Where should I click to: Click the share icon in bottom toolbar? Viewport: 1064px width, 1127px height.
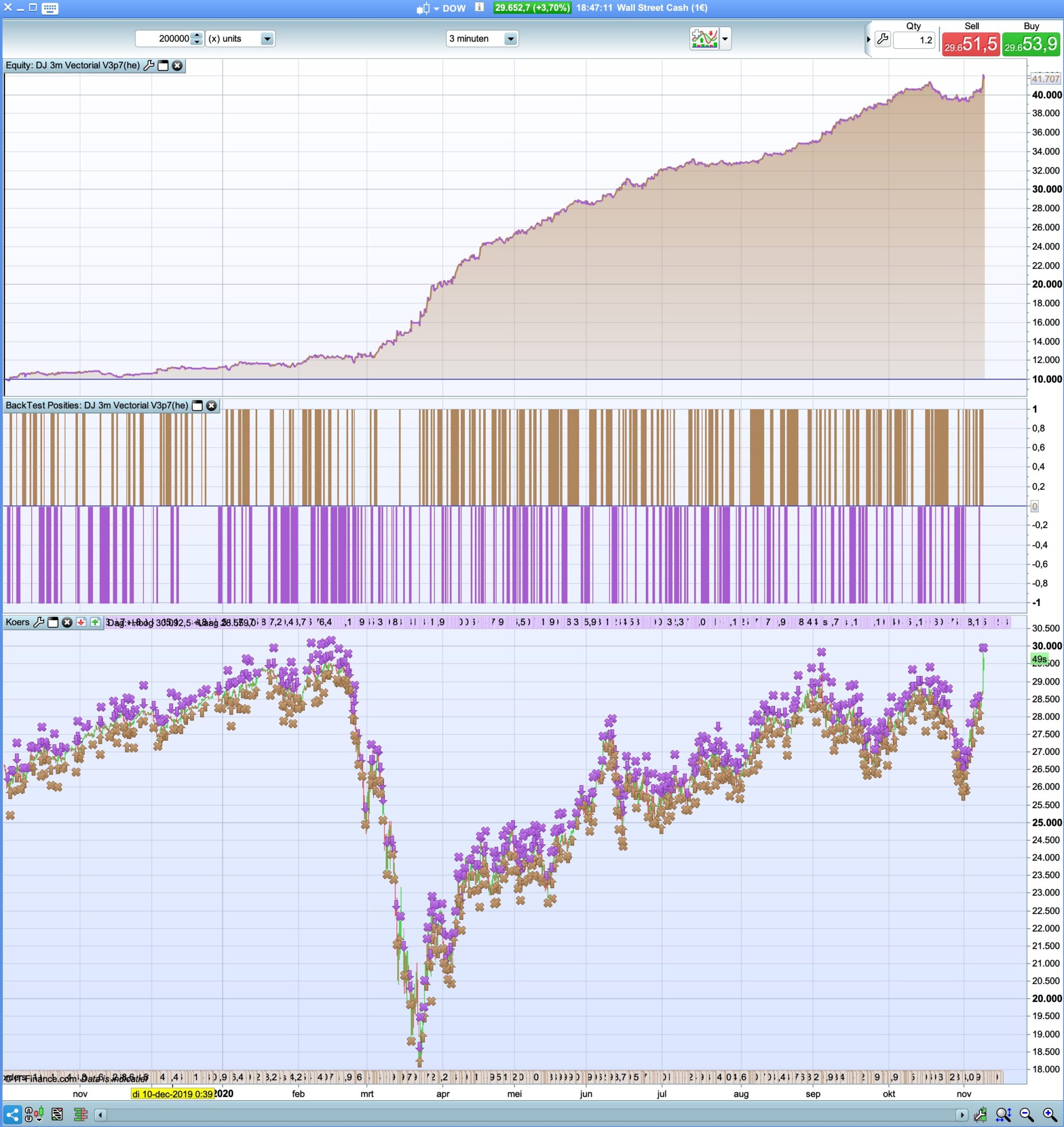click(12, 1115)
